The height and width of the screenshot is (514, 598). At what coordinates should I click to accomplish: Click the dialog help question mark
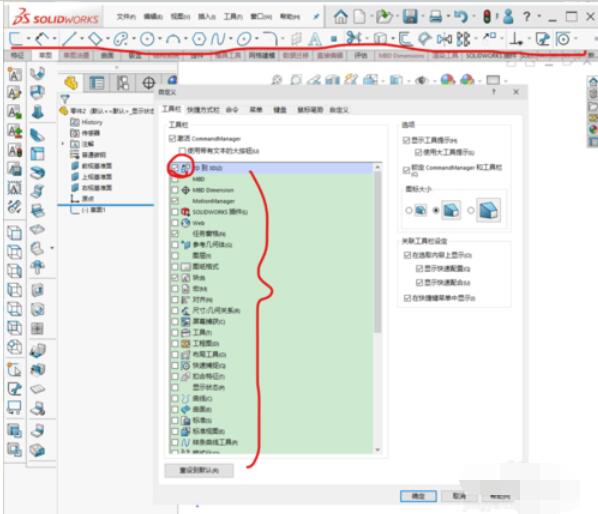(494, 92)
